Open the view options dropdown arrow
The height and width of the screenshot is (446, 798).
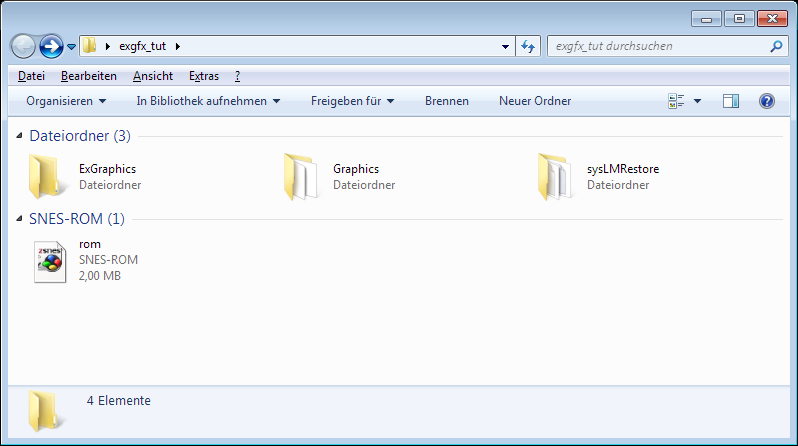coord(697,101)
